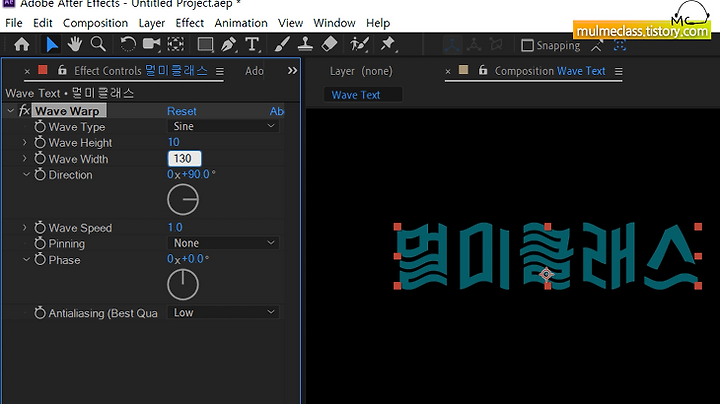
Task: Click snapping collapse-edges icon beside Snapping
Action: coord(597,45)
